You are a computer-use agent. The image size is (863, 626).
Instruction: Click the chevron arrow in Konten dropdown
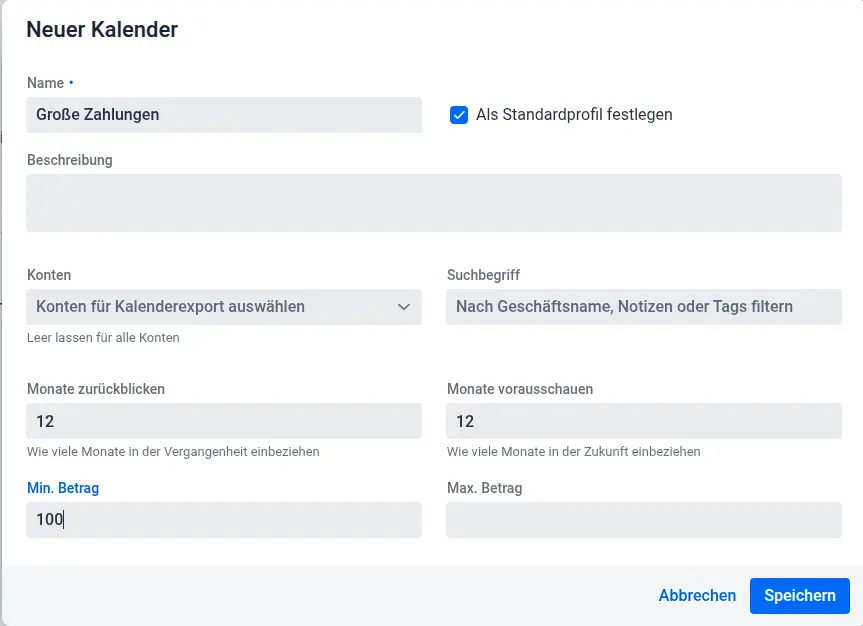click(x=404, y=307)
